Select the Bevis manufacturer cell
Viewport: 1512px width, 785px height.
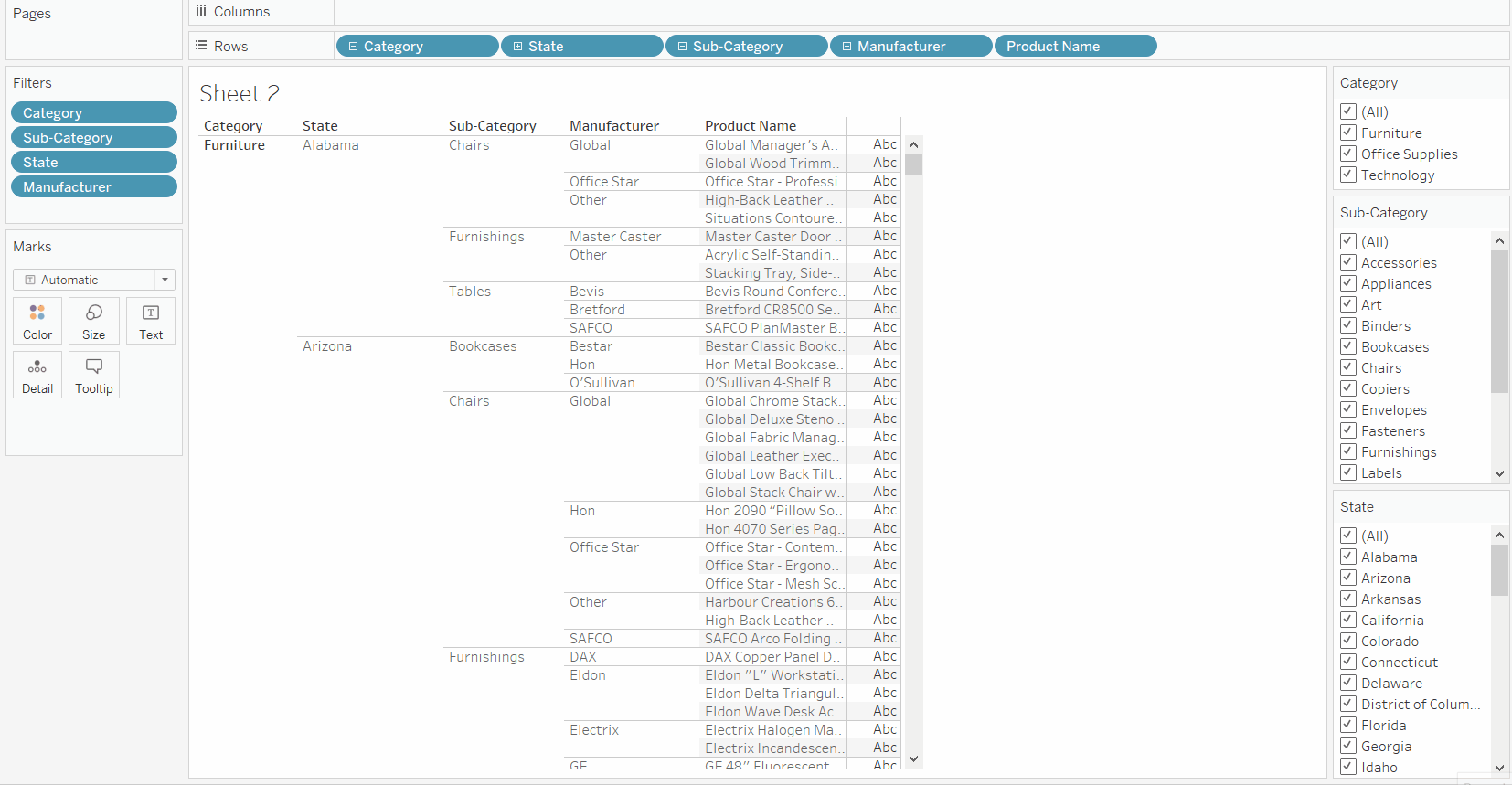[587, 292]
